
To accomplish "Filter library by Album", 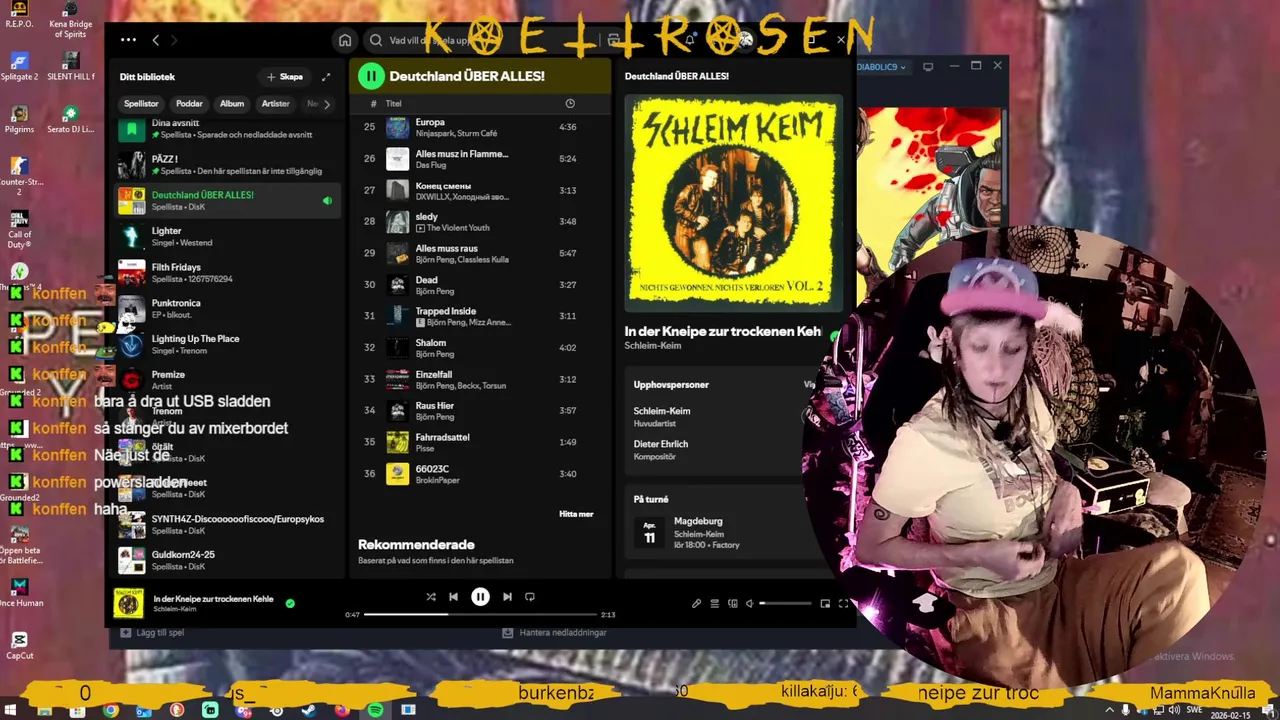I will click(x=232, y=104).
